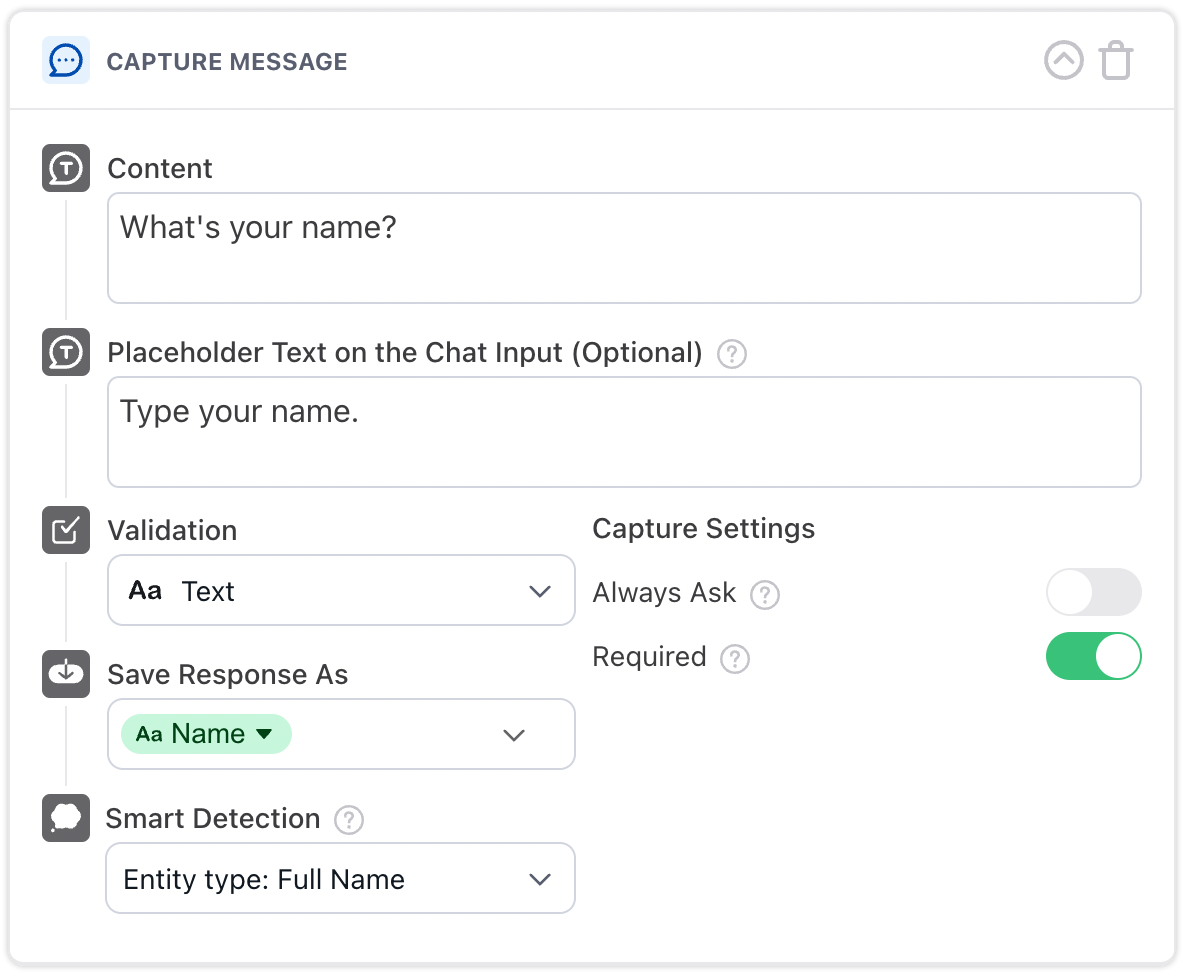Click the Capture Message chat bubble icon
The width and height of the screenshot is (1184, 972).
(x=66, y=61)
